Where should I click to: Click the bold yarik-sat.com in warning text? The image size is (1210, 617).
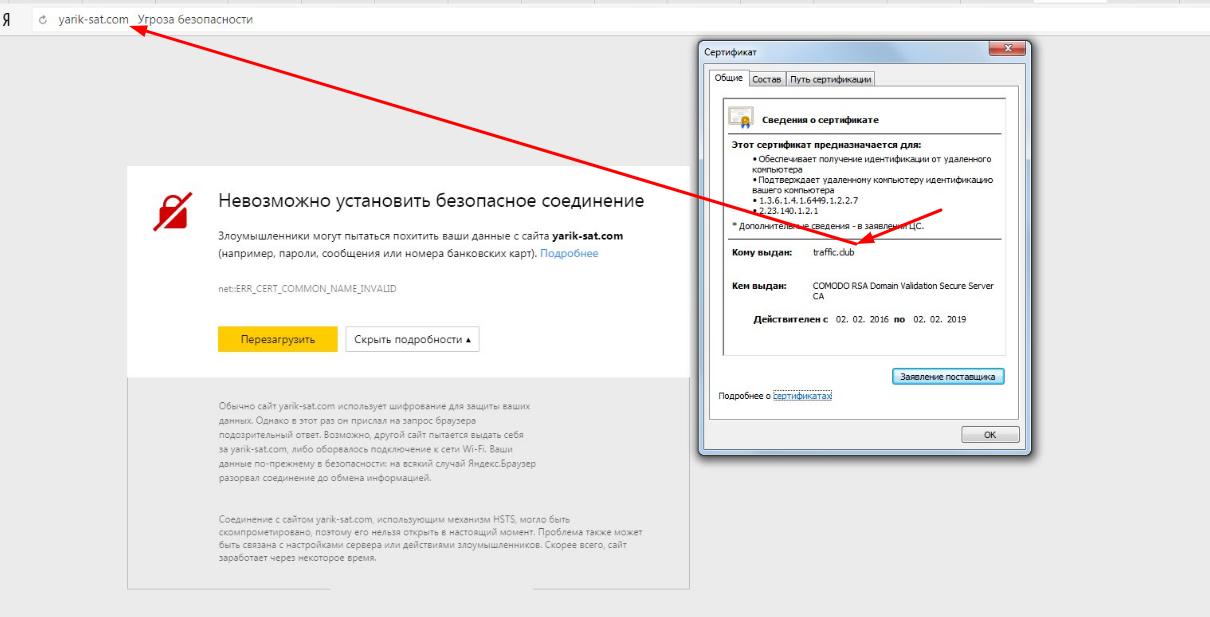pos(588,236)
